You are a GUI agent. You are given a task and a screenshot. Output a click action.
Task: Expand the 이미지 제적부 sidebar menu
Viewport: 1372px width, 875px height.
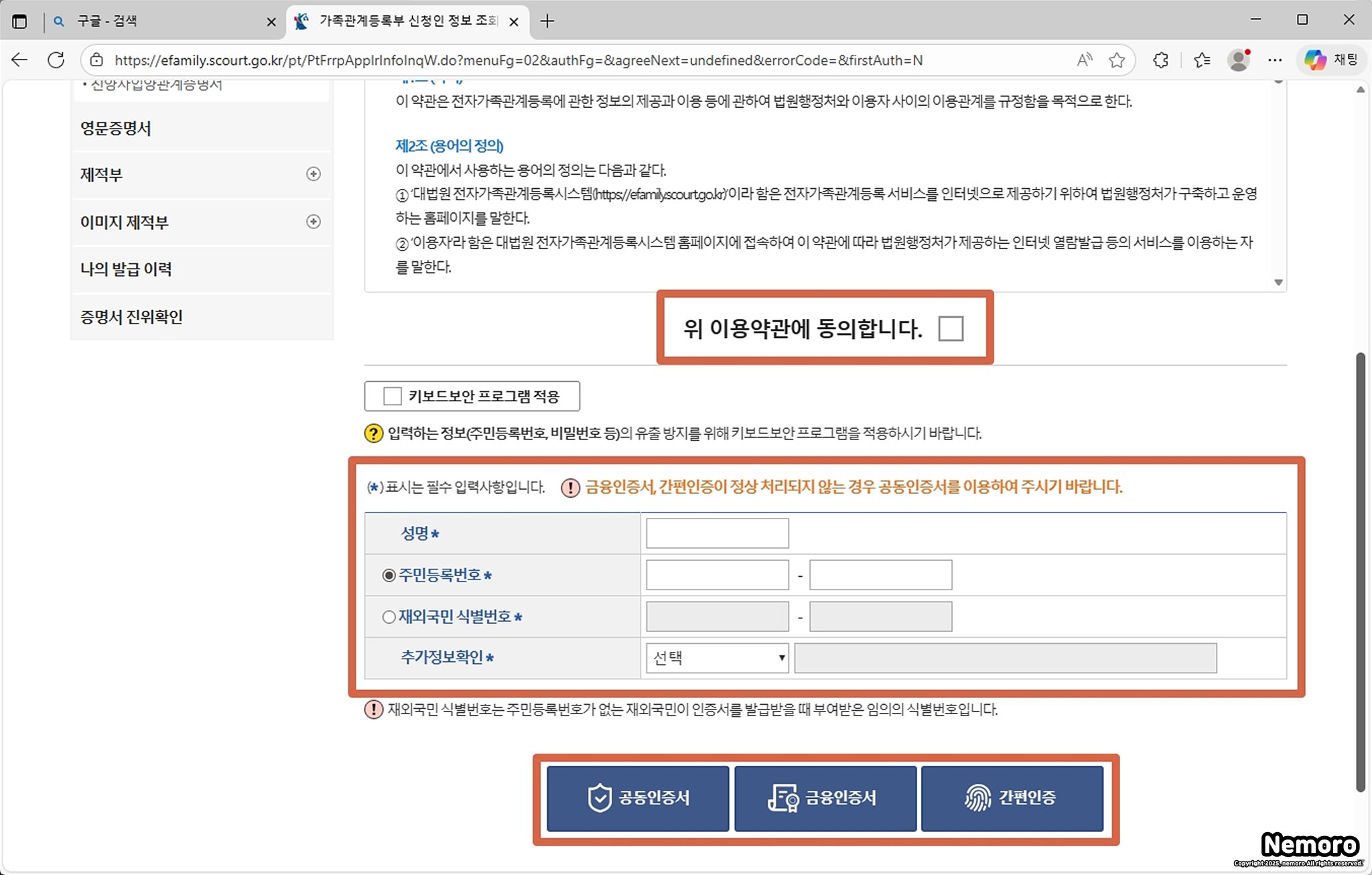tap(313, 222)
